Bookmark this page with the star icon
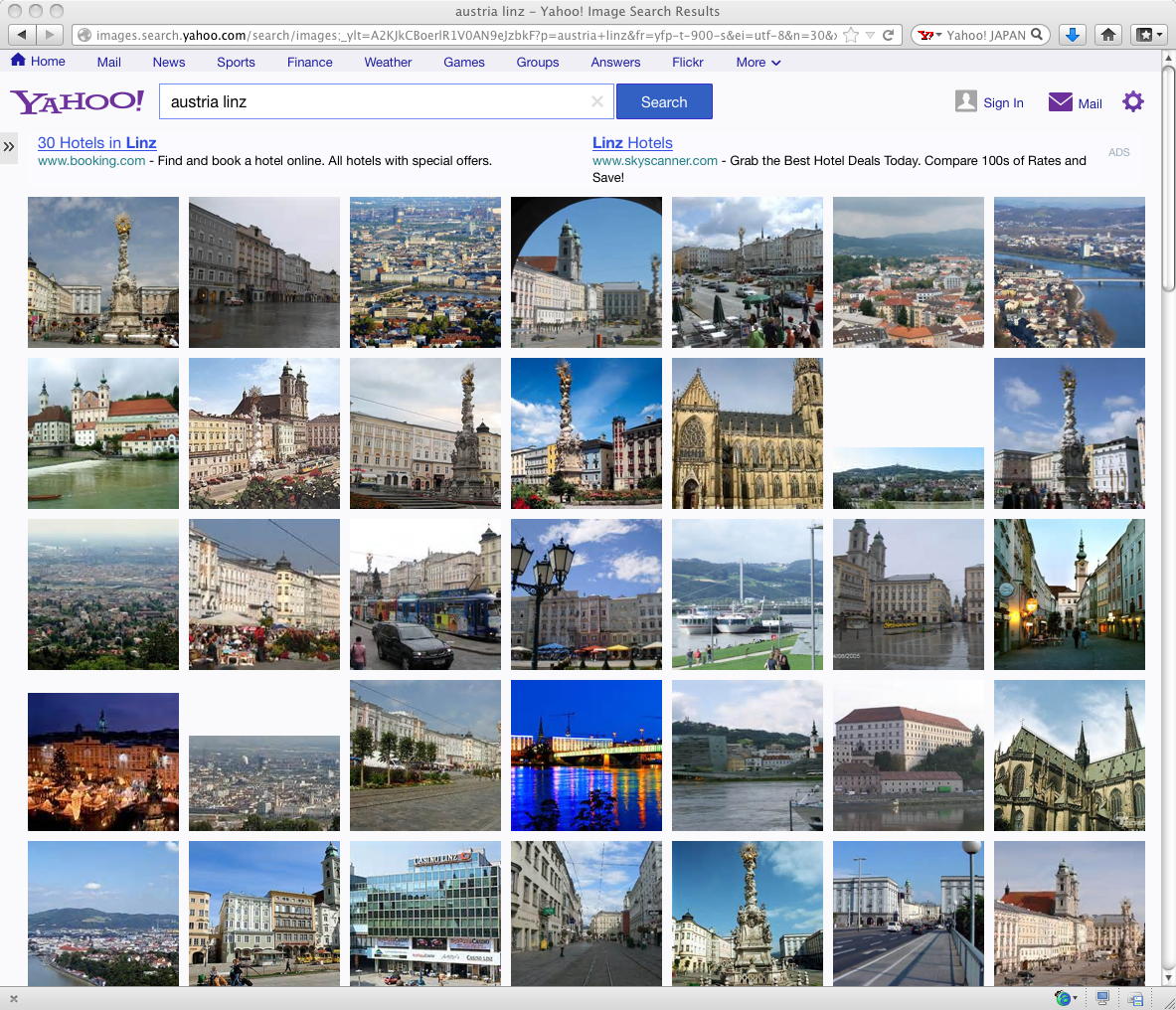The image size is (1176, 1010). (851, 35)
